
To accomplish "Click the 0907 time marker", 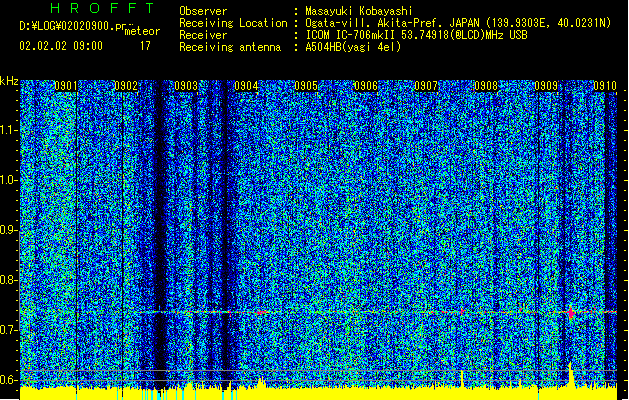I will click(x=426, y=86).
